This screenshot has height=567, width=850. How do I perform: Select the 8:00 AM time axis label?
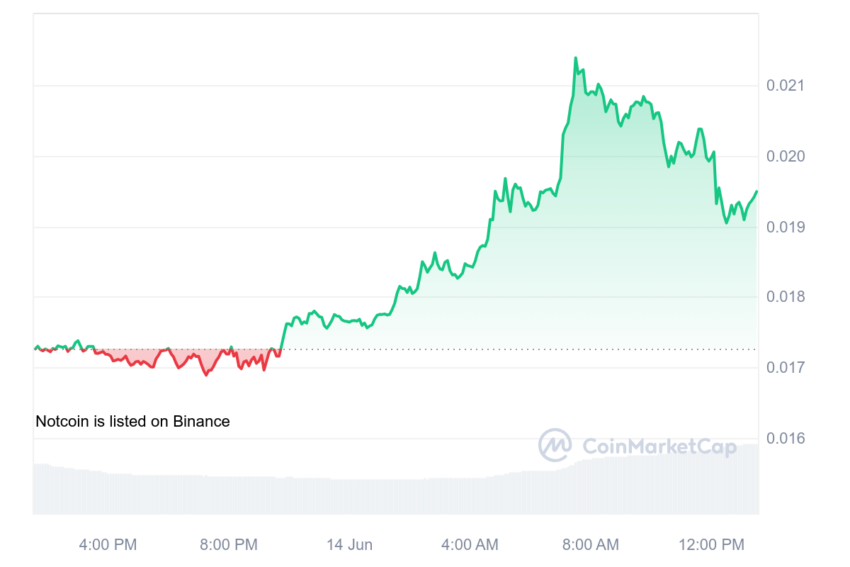click(590, 544)
